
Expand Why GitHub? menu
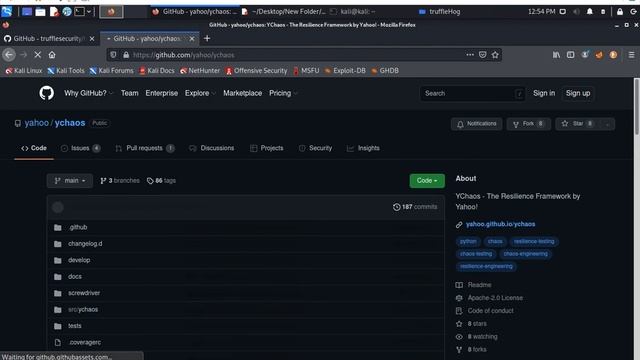[88, 93]
